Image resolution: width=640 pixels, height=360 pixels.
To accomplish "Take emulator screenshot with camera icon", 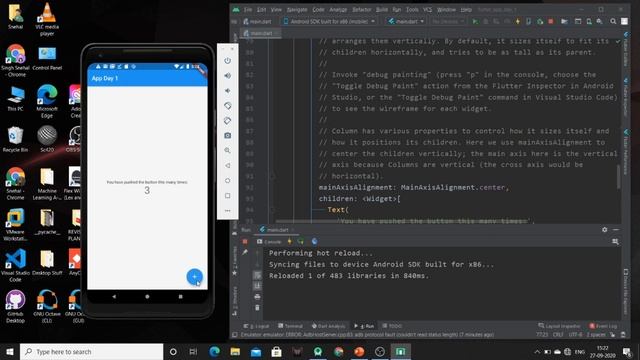I will tap(228, 136).
